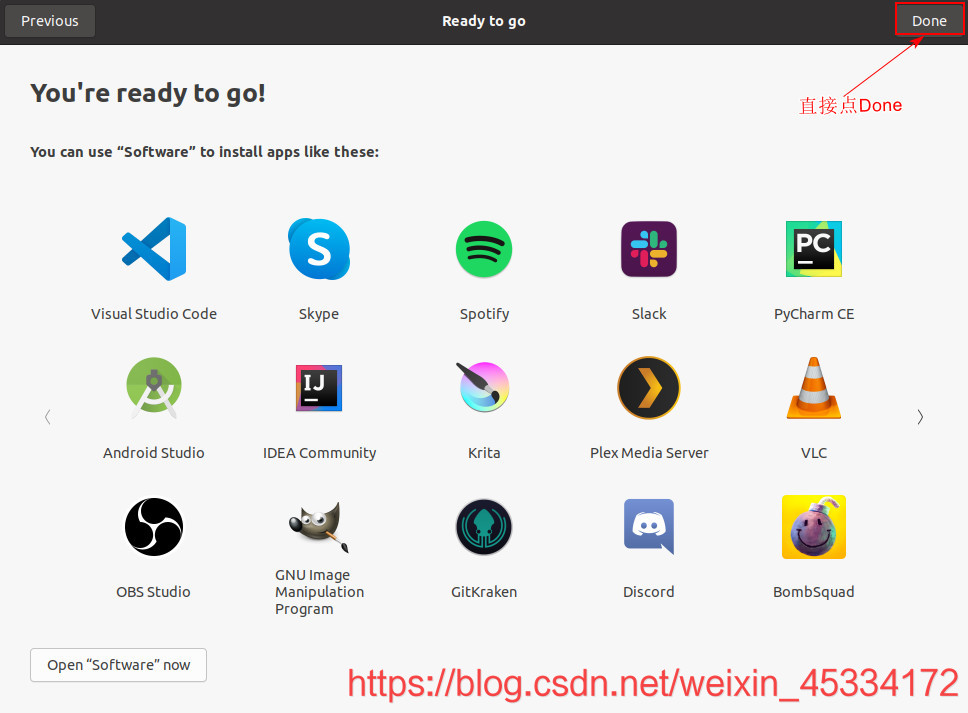Viewport: 968px width, 713px height.
Task: Click the "Slack" text label
Action: click(x=649, y=314)
